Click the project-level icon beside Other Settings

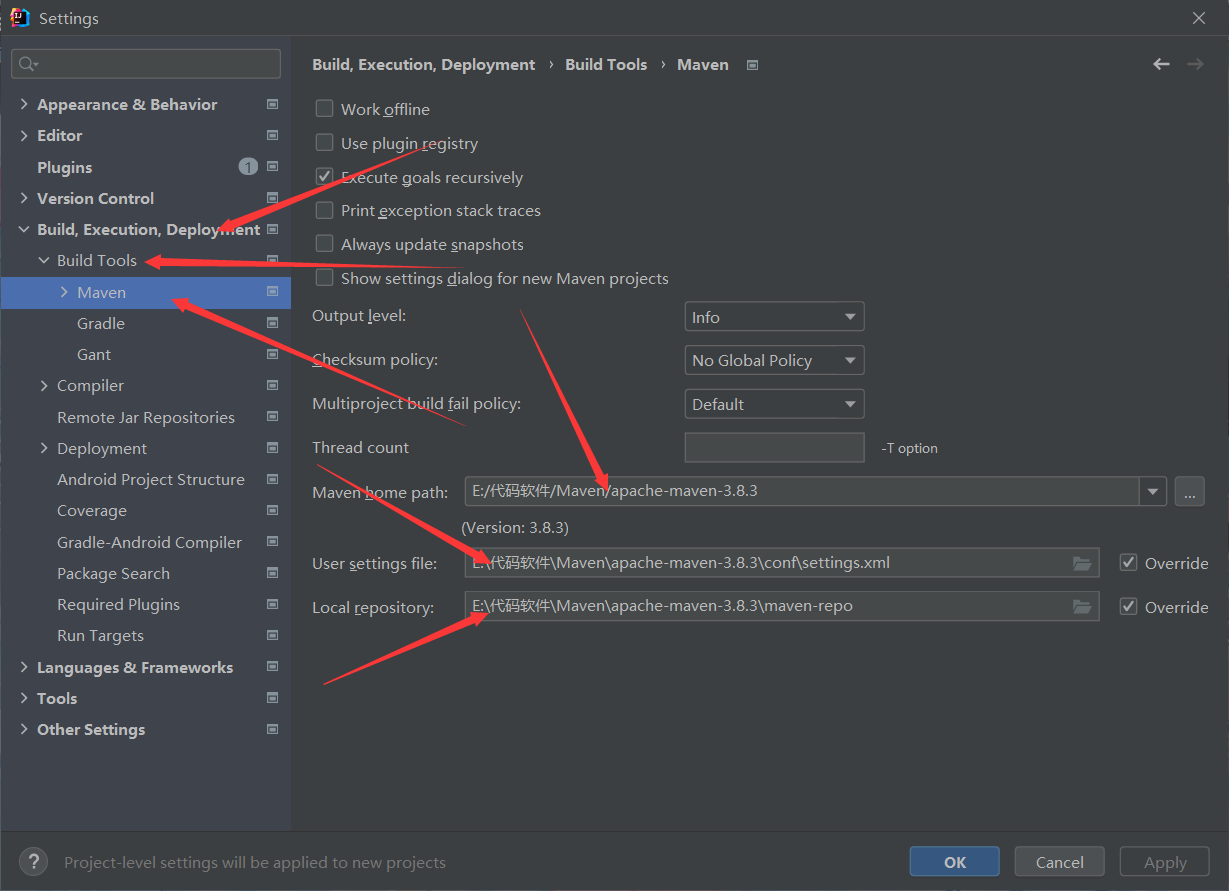tap(272, 729)
